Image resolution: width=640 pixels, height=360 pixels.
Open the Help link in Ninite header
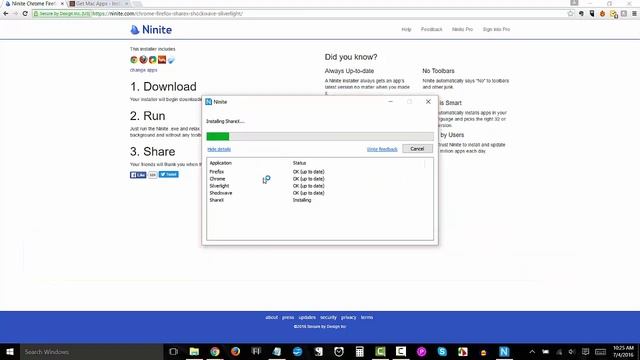tap(406, 29)
